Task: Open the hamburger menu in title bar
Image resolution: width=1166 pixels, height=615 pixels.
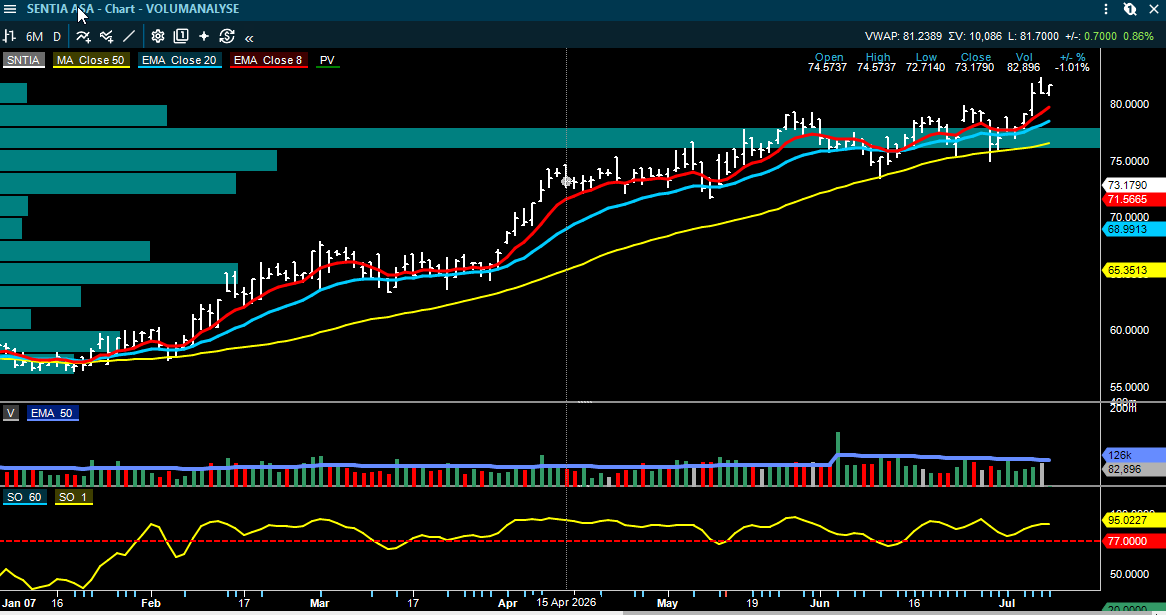Action: pos(10,9)
